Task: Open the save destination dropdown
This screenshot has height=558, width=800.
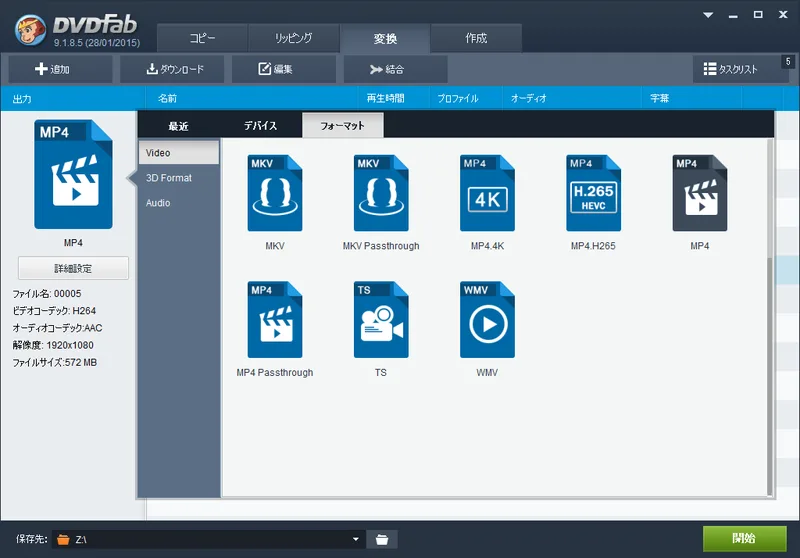Action: click(357, 540)
